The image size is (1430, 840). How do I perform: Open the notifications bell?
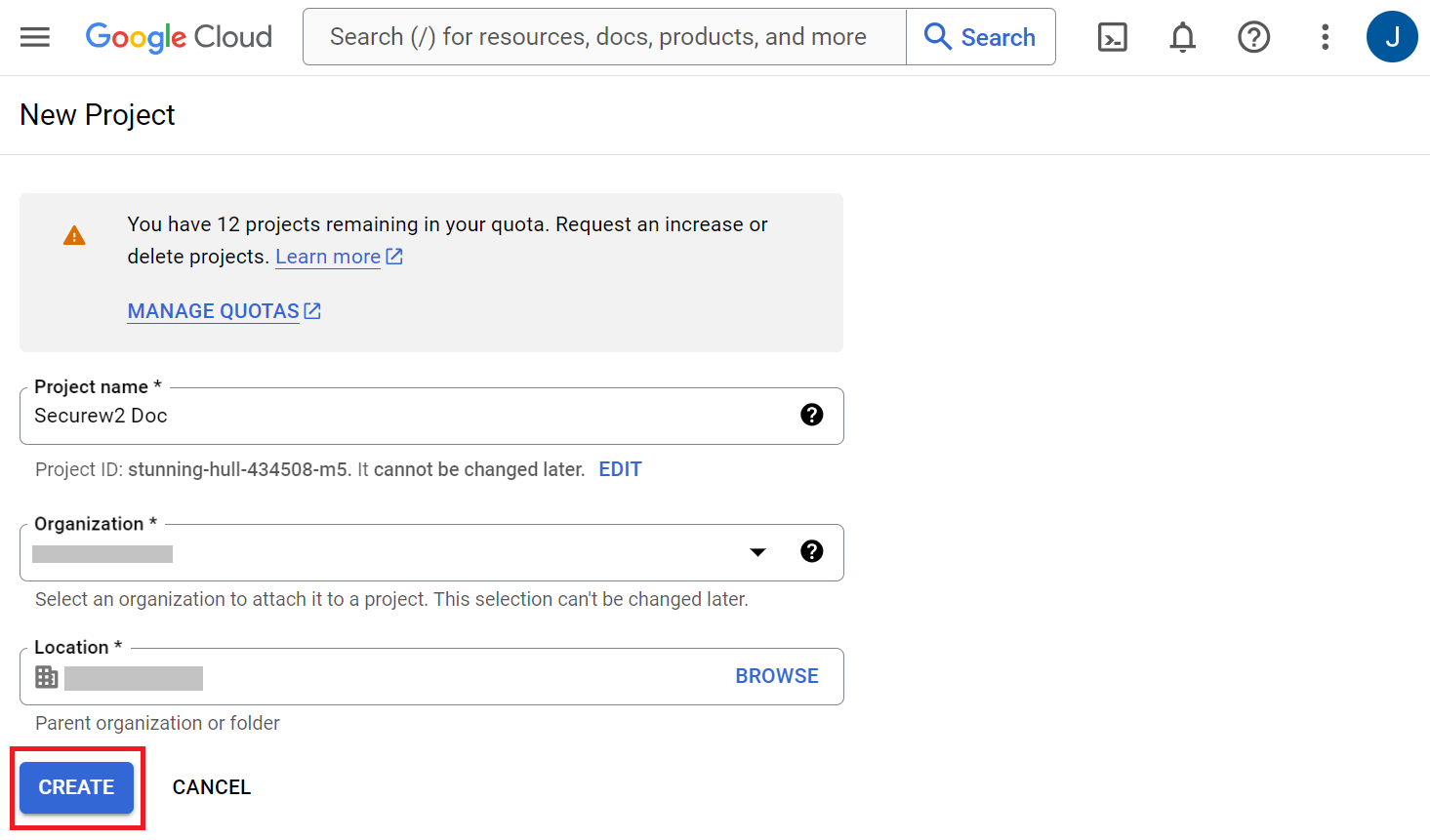point(1182,37)
